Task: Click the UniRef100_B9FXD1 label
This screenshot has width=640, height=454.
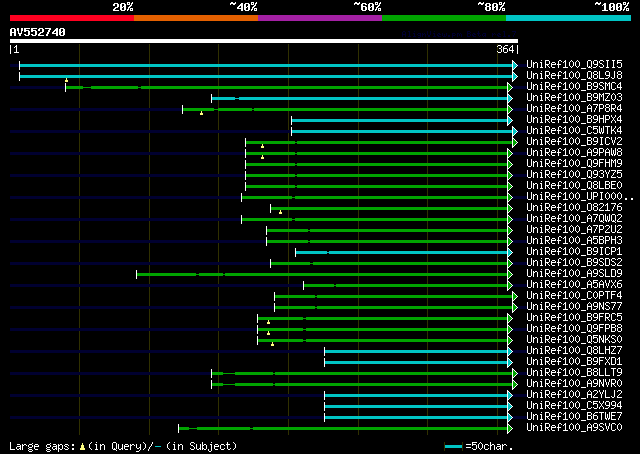Action: tap(574, 362)
